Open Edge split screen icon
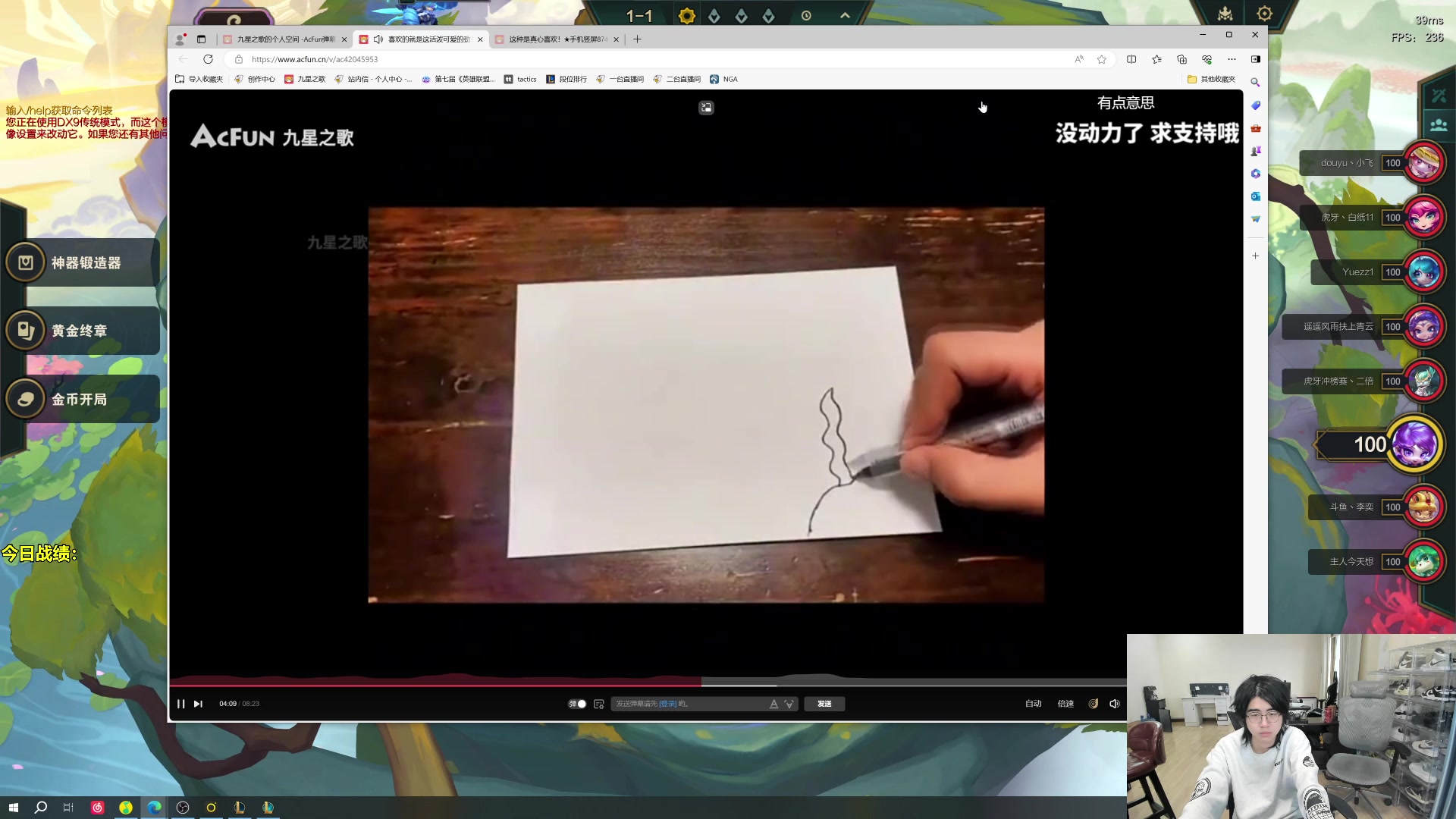Screen dimensions: 1456x819 click(1131, 59)
